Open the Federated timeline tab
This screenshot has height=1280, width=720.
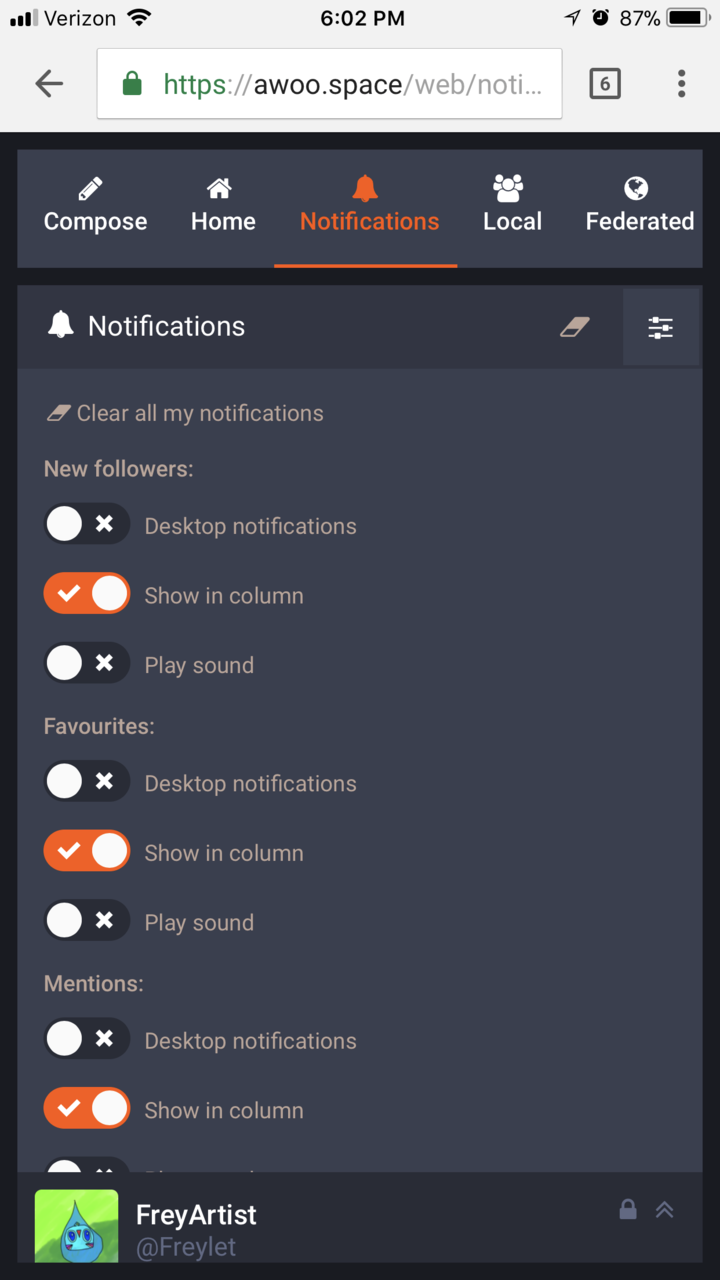639,207
